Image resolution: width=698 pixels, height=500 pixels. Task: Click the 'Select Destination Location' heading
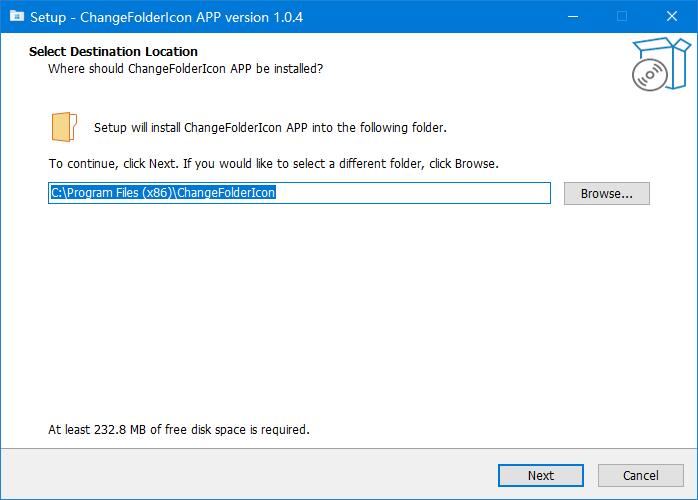[127, 51]
